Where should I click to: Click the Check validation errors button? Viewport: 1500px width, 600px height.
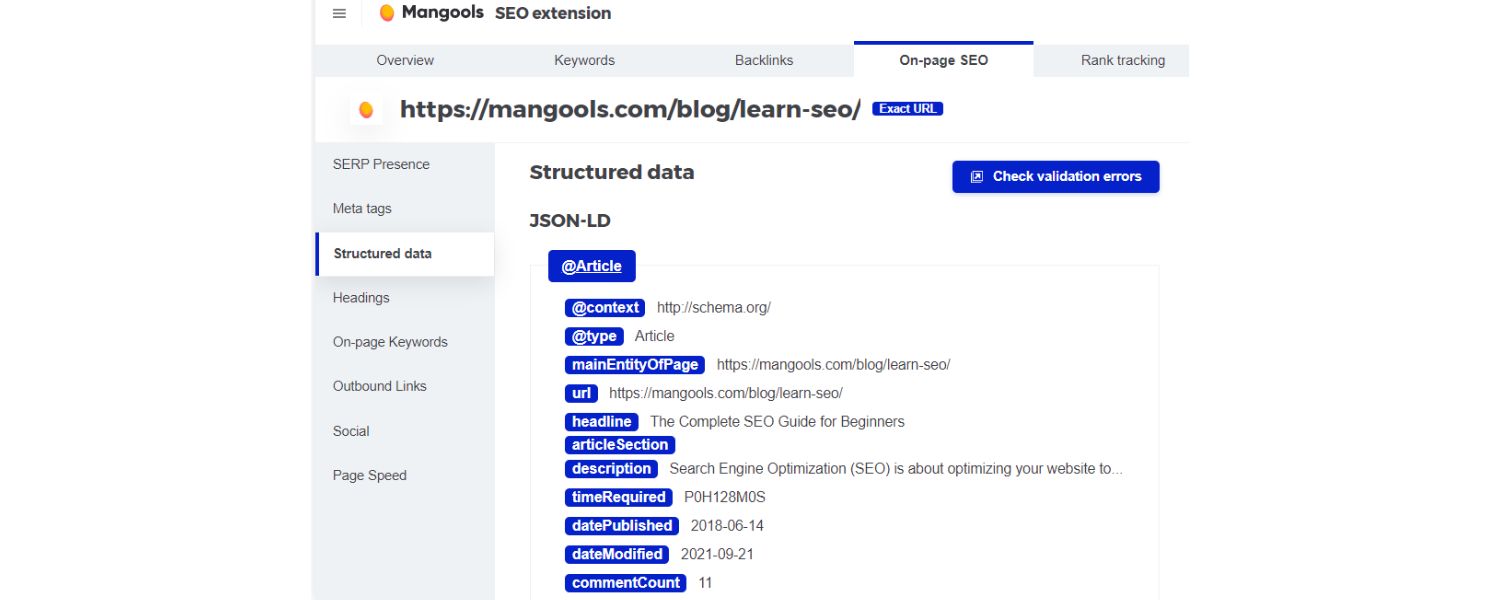[1055, 176]
